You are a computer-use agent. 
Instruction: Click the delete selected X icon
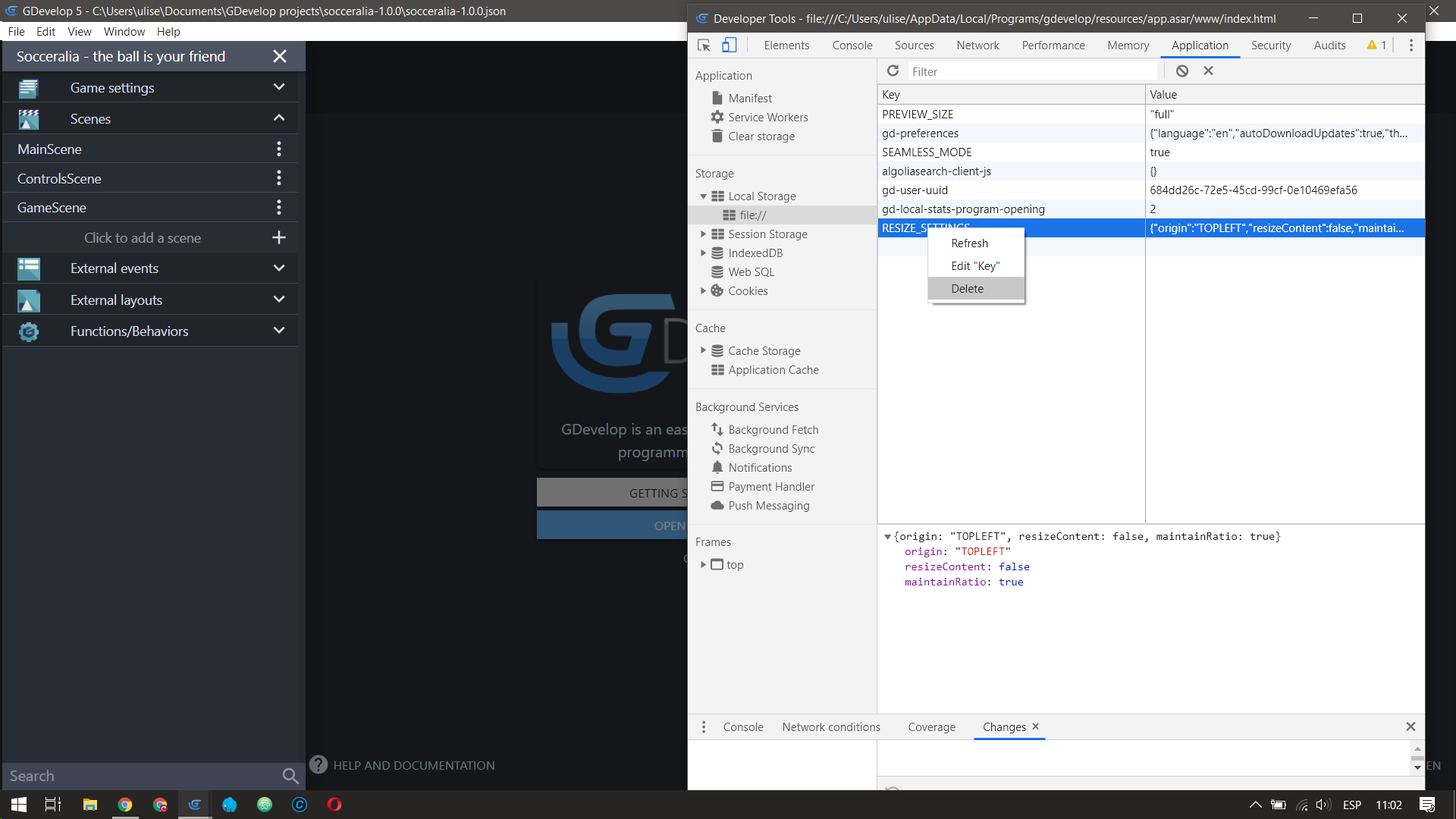point(1208,71)
